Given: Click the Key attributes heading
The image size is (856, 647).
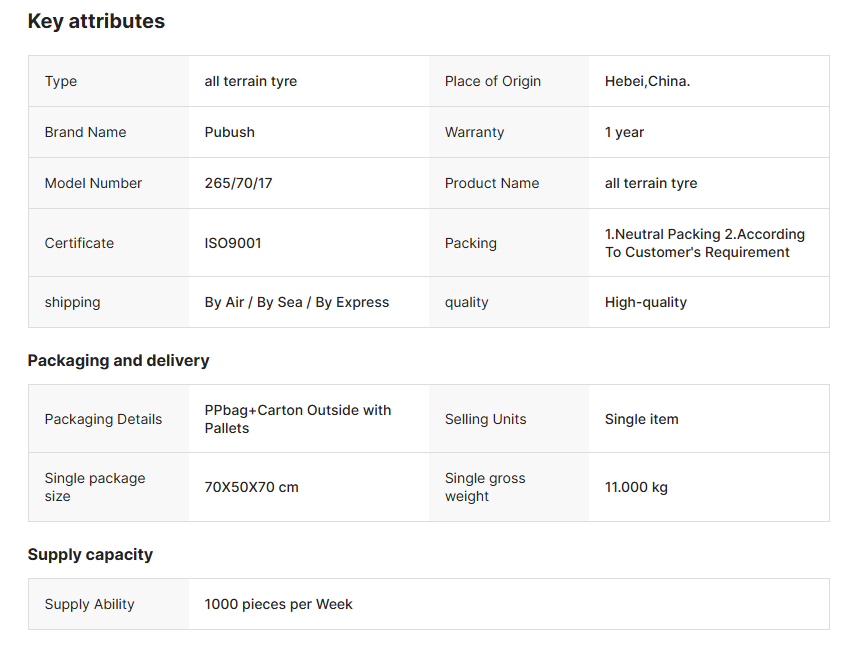Looking at the screenshot, I should (96, 21).
